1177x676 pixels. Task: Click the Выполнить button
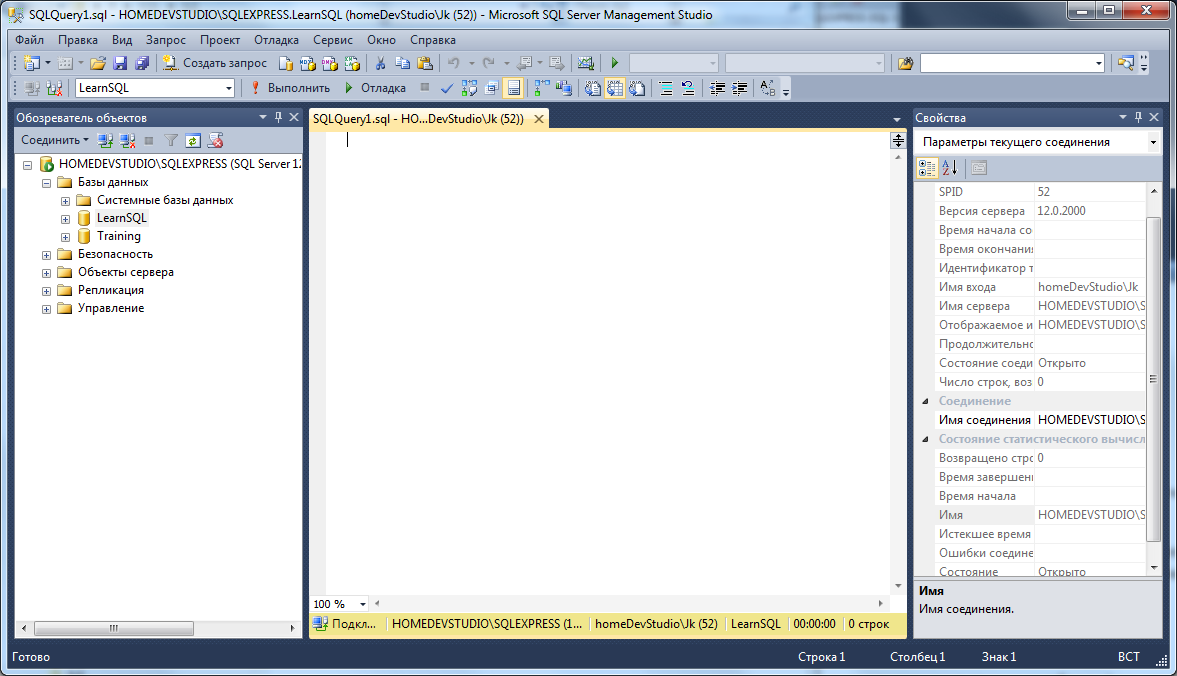click(x=290, y=89)
